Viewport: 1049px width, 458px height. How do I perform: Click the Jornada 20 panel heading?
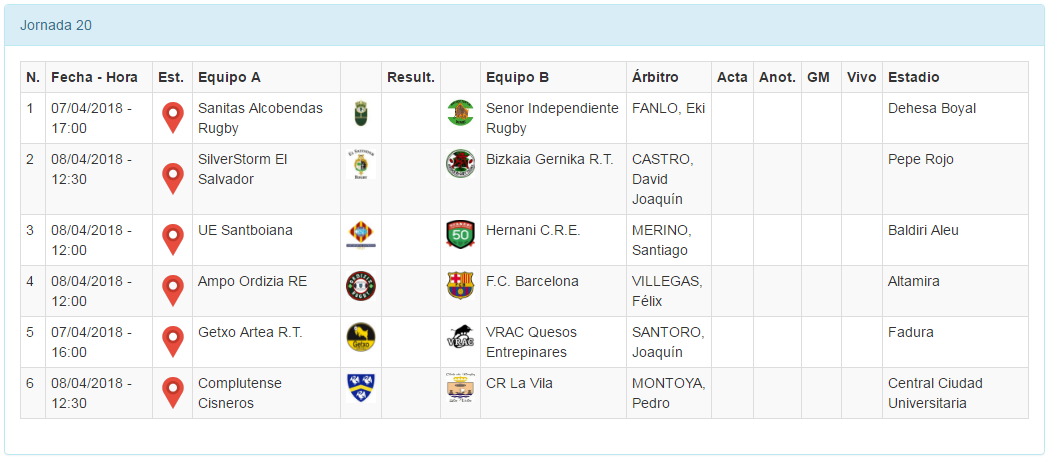pos(56,25)
